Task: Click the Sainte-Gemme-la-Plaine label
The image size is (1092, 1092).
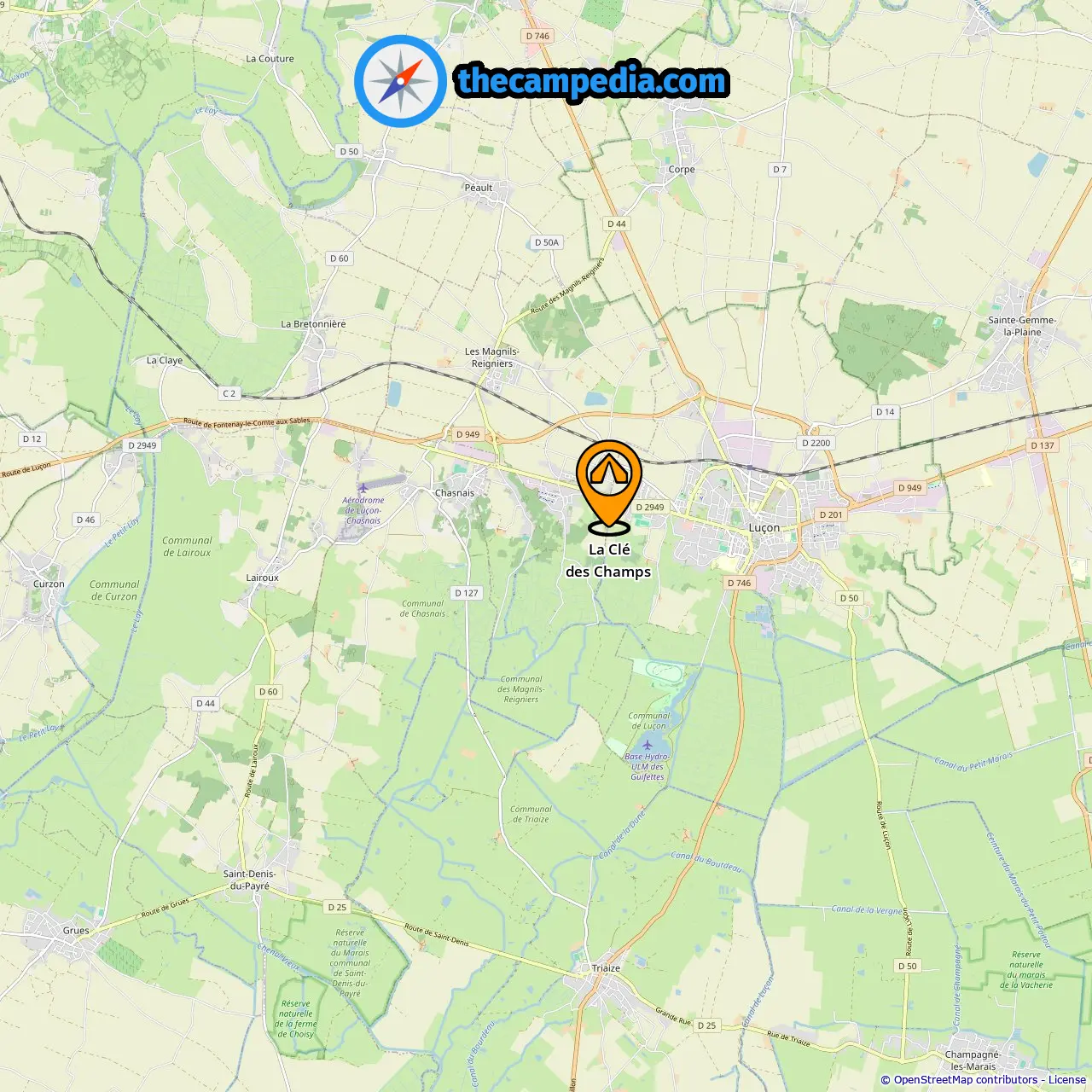Action: coord(1022,326)
